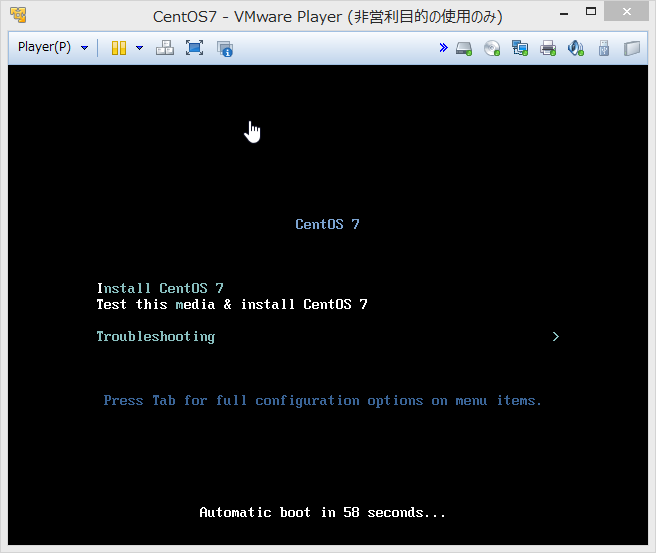This screenshot has width=656, height=553.
Task: Click the hard disk device icon
Action: pos(464,49)
